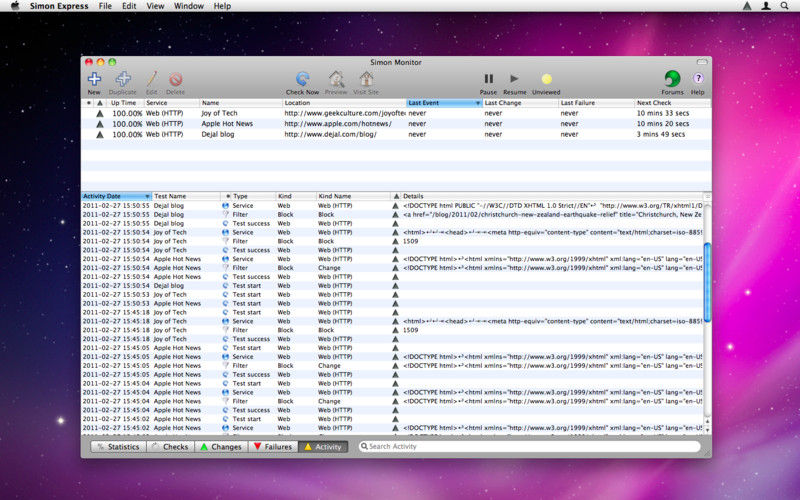The image size is (800, 500).
Task: Open the Apple menu
Action: pos(15,6)
